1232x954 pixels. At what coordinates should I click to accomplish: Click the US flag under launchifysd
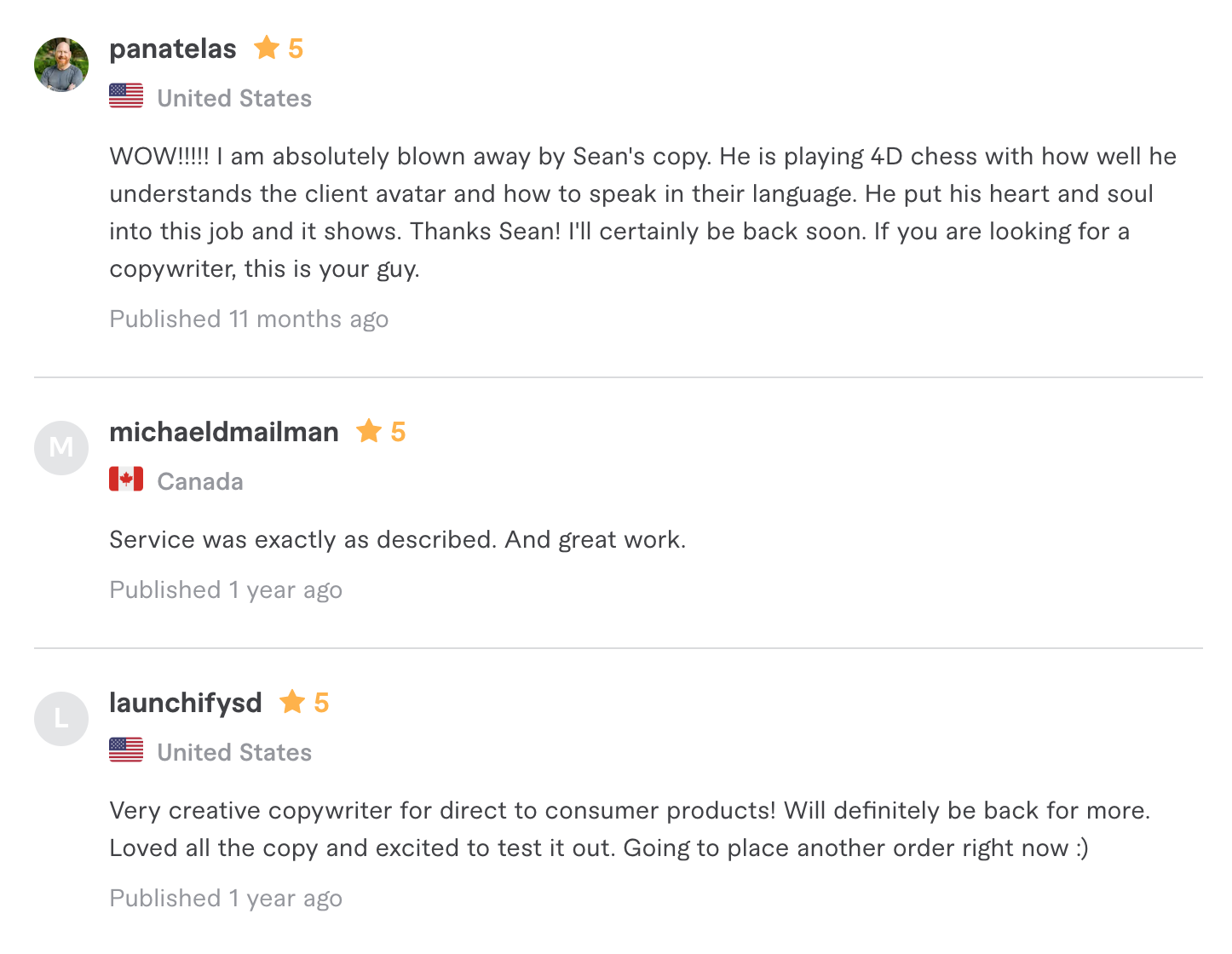pyautogui.click(x=126, y=750)
